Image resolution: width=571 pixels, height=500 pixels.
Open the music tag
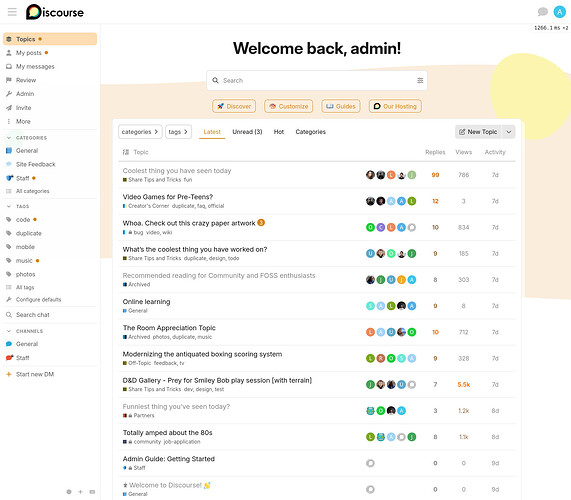pyautogui.click(x=50, y=261)
